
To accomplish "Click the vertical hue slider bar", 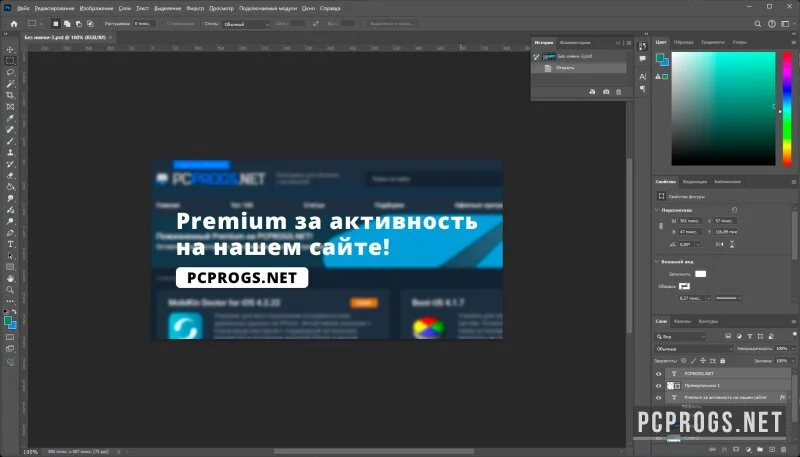I will point(787,109).
